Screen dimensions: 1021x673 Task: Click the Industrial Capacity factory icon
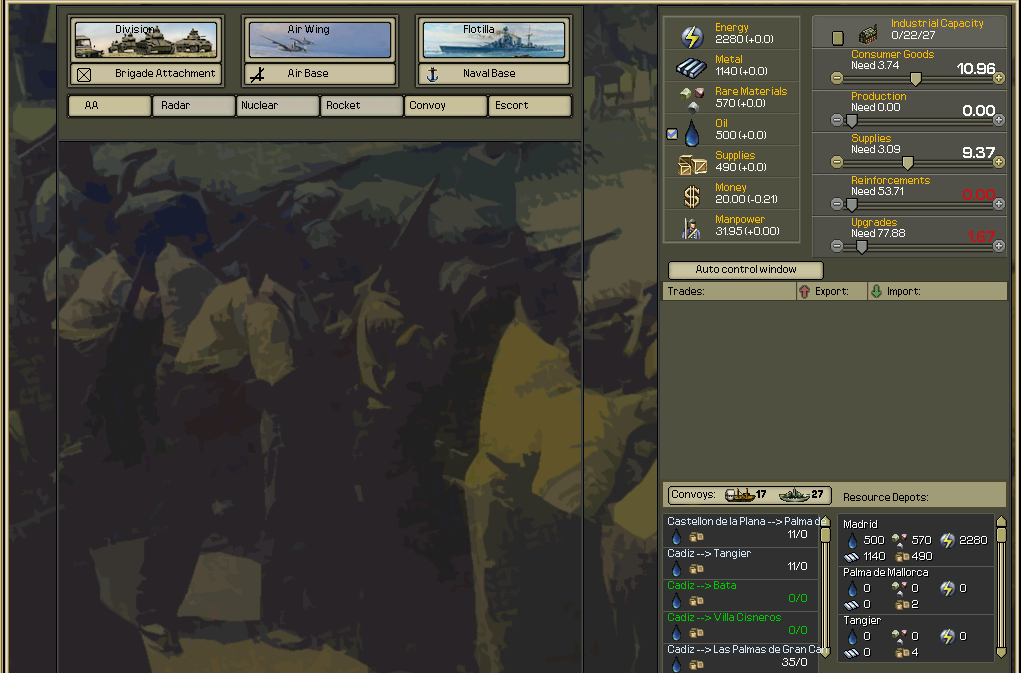coord(868,35)
